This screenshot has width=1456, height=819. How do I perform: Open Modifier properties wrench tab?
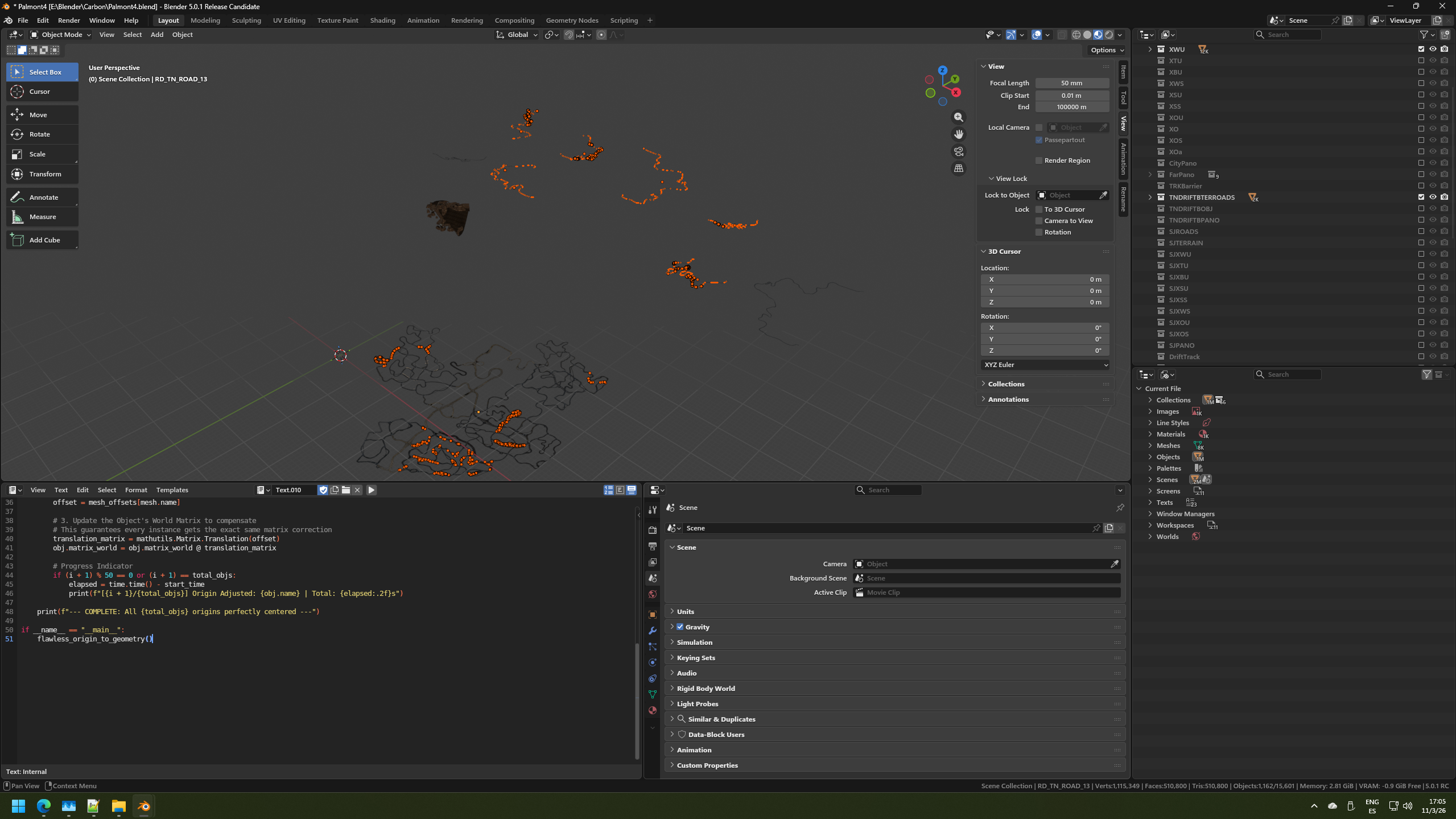(653, 631)
